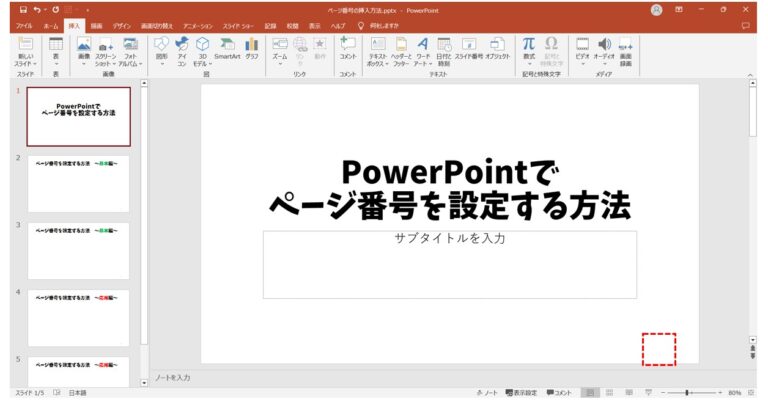Insert an Object (オブジェクト)
Screen dimensions: 768x402
[498, 48]
